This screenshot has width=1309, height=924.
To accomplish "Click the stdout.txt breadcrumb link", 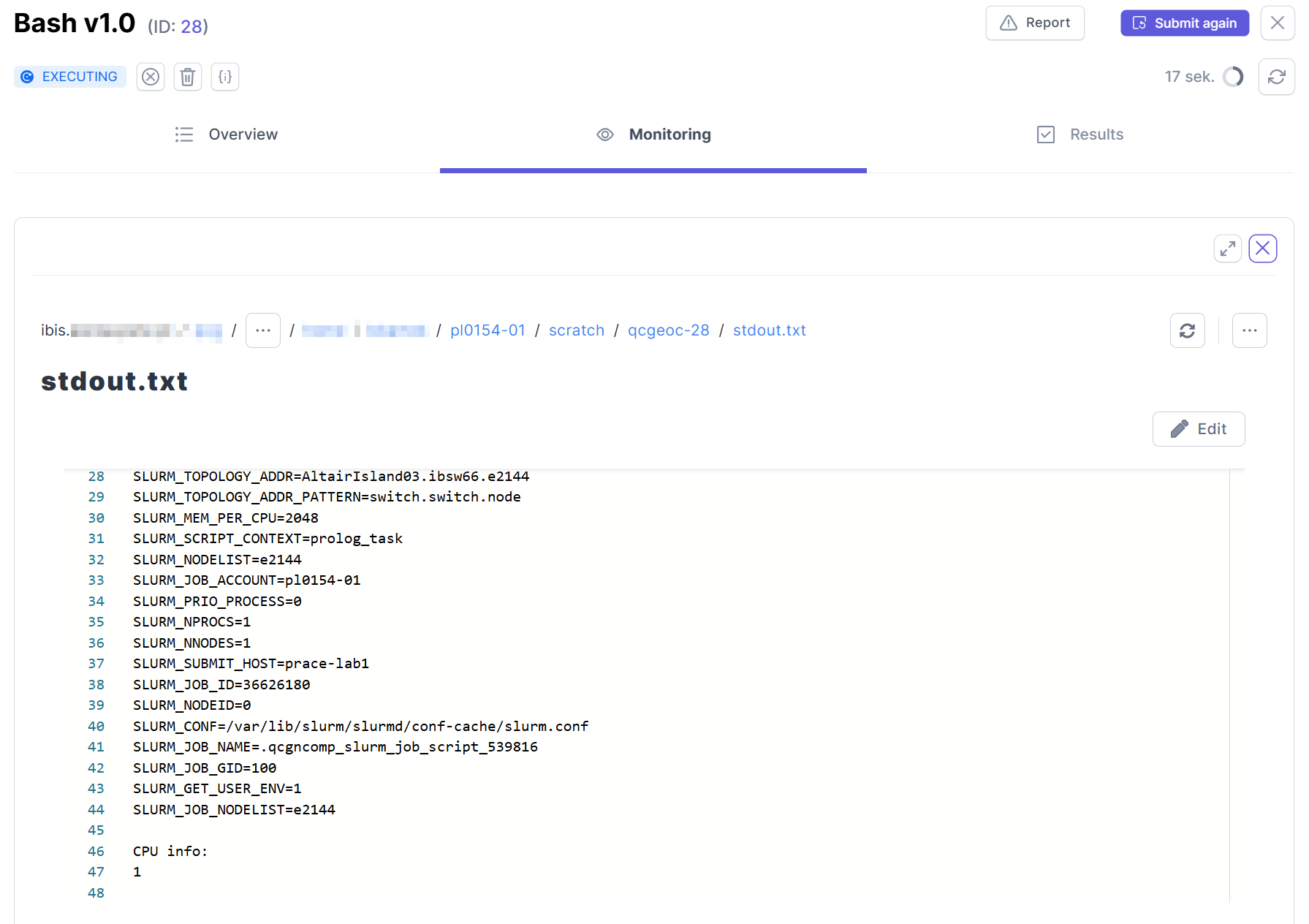I will point(770,330).
